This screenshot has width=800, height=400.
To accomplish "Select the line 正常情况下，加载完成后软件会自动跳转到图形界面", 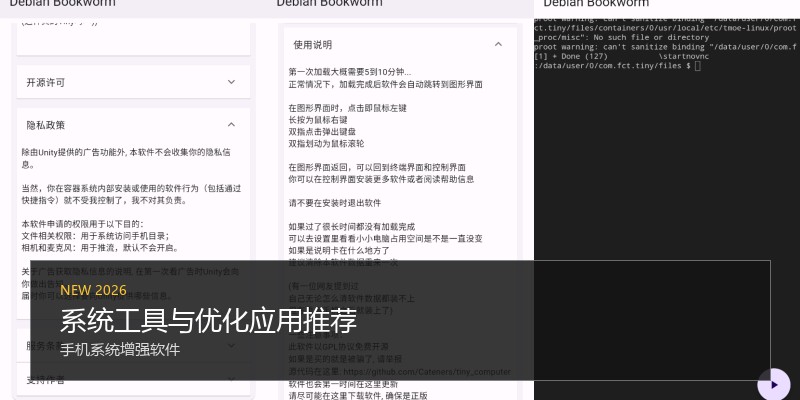I will pyautogui.click(x=385, y=84).
